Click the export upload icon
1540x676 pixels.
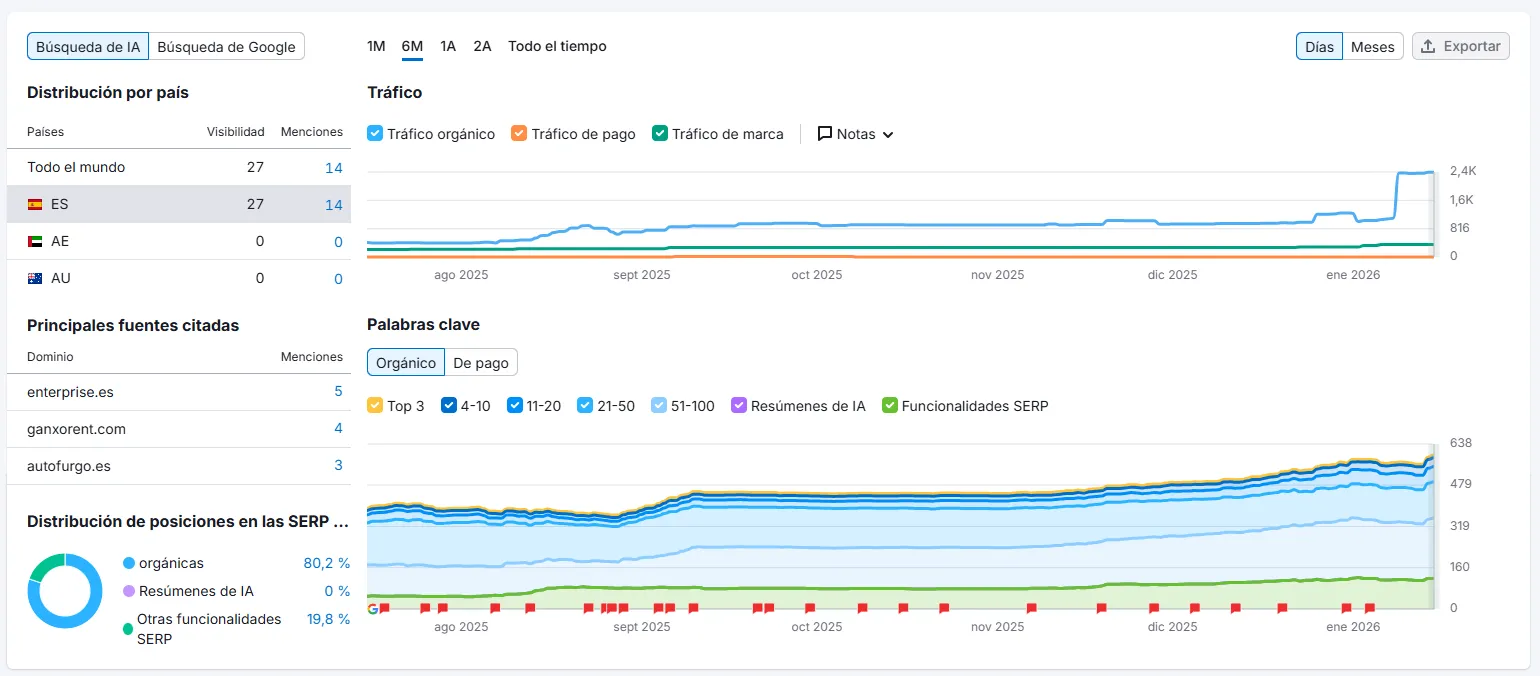[1428, 46]
